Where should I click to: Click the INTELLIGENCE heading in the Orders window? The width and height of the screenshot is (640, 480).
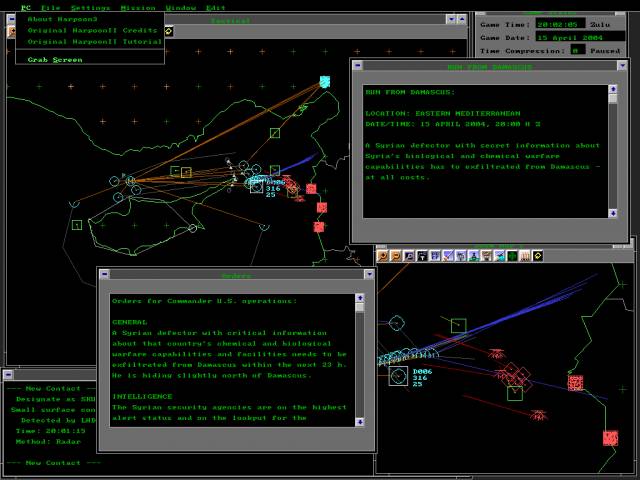tap(142, 396)
